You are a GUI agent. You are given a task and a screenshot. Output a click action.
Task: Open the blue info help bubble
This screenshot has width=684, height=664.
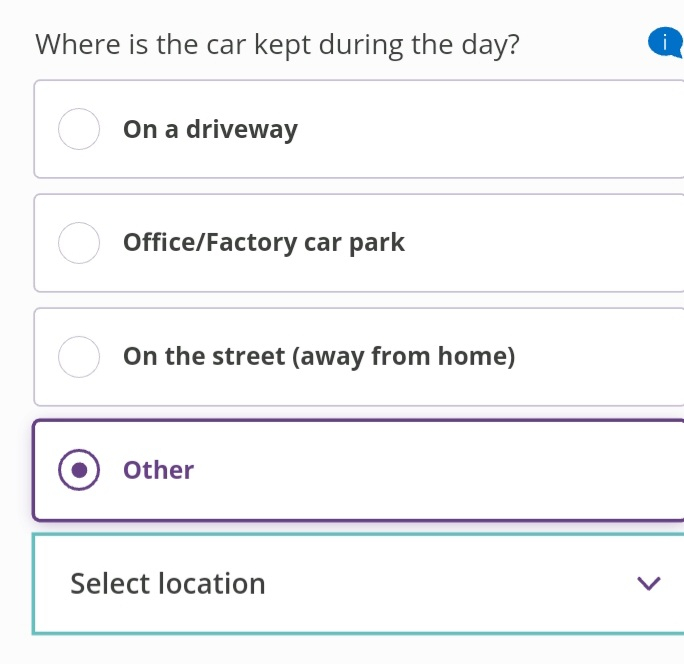coord(666,43)
